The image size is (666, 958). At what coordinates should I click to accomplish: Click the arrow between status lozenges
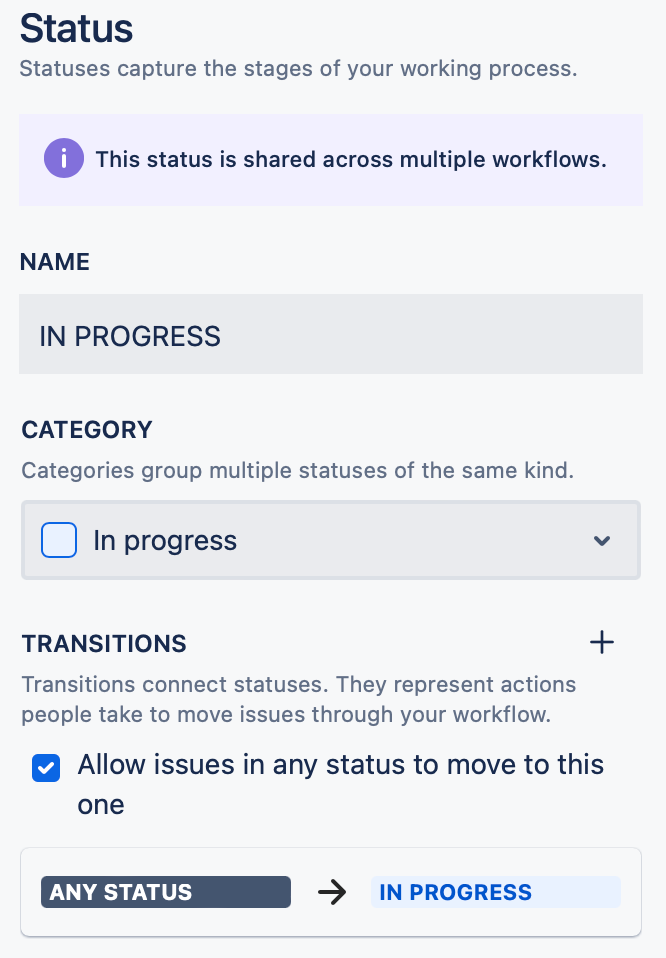332,893
